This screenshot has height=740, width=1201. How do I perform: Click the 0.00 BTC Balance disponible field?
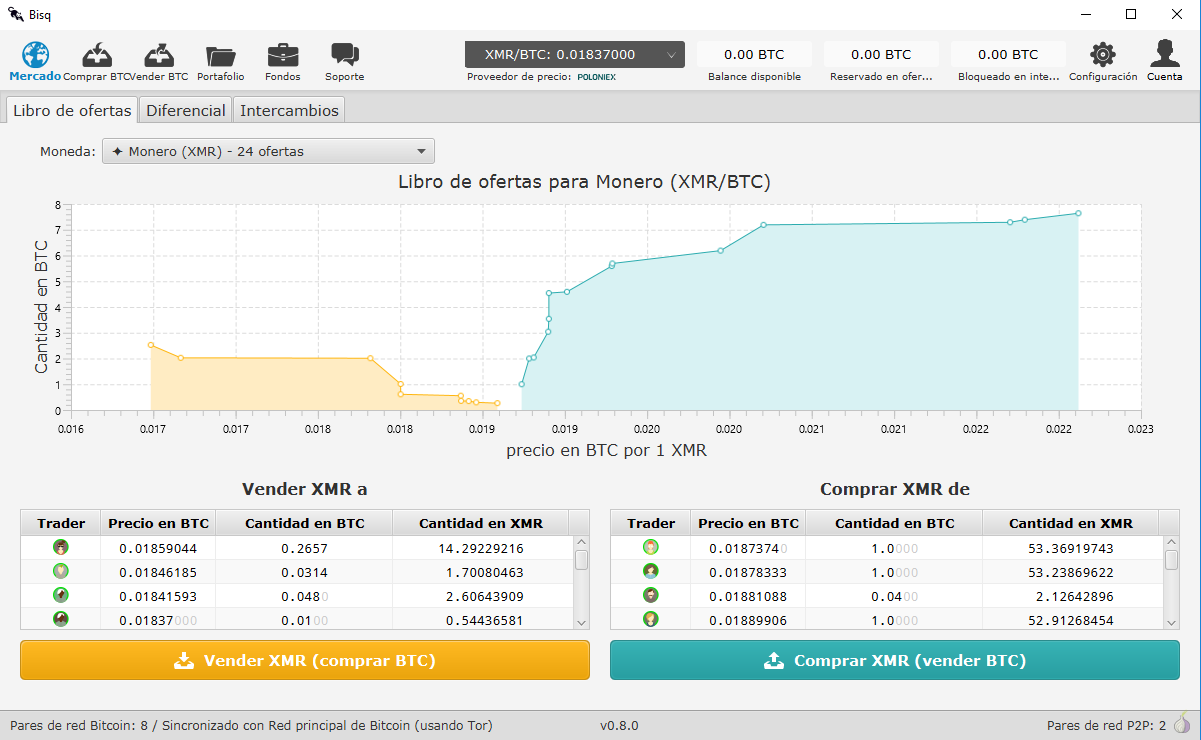click(x=754, y=54)
